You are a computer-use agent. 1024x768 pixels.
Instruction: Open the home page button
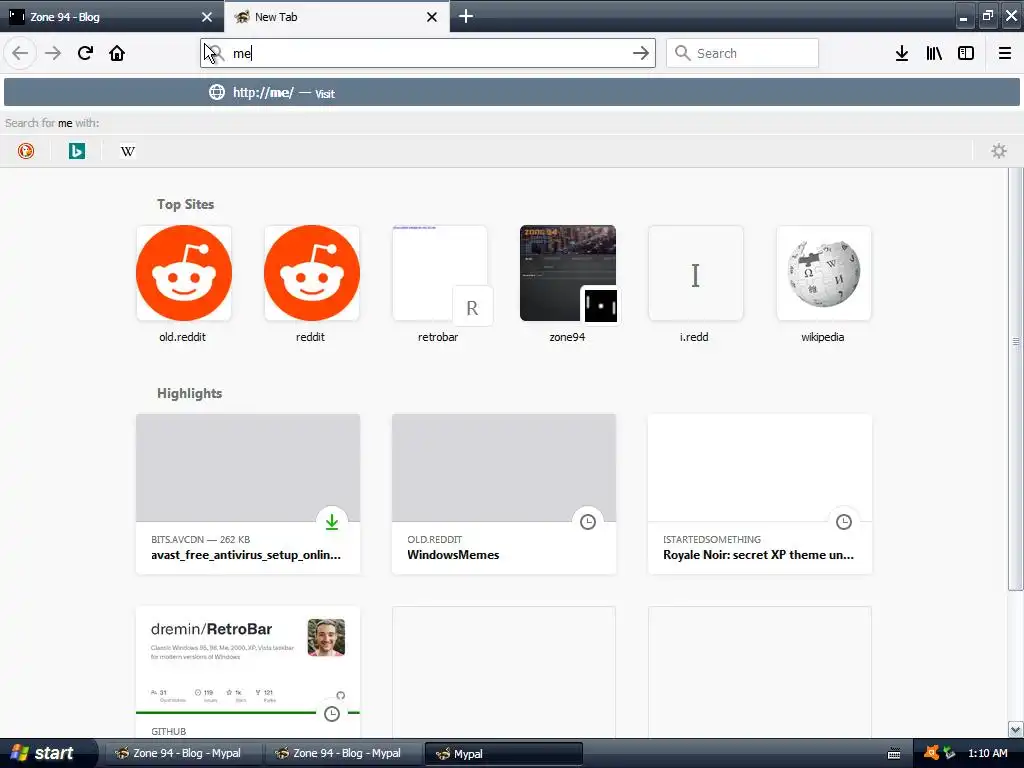point(117,53)
